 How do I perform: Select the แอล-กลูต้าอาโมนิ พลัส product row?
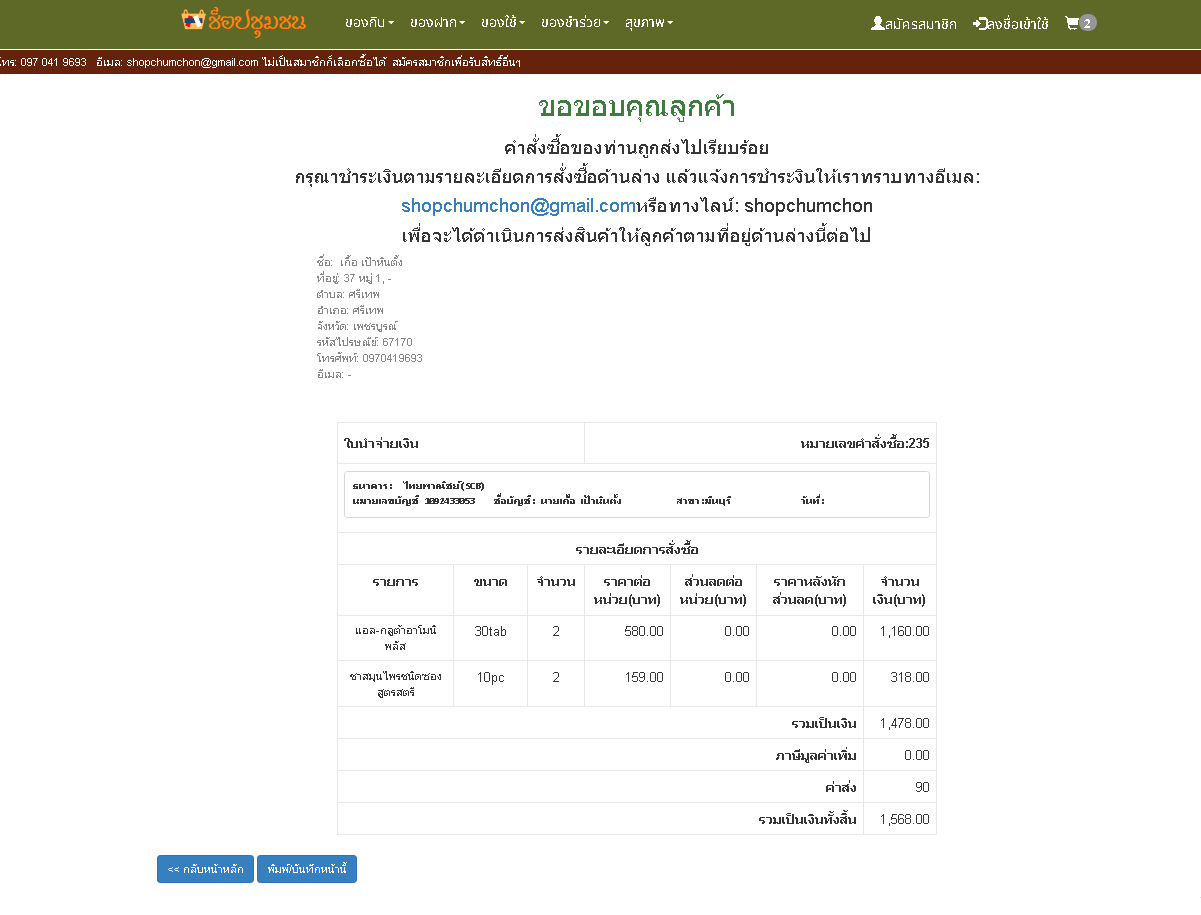tap(396, 638)
